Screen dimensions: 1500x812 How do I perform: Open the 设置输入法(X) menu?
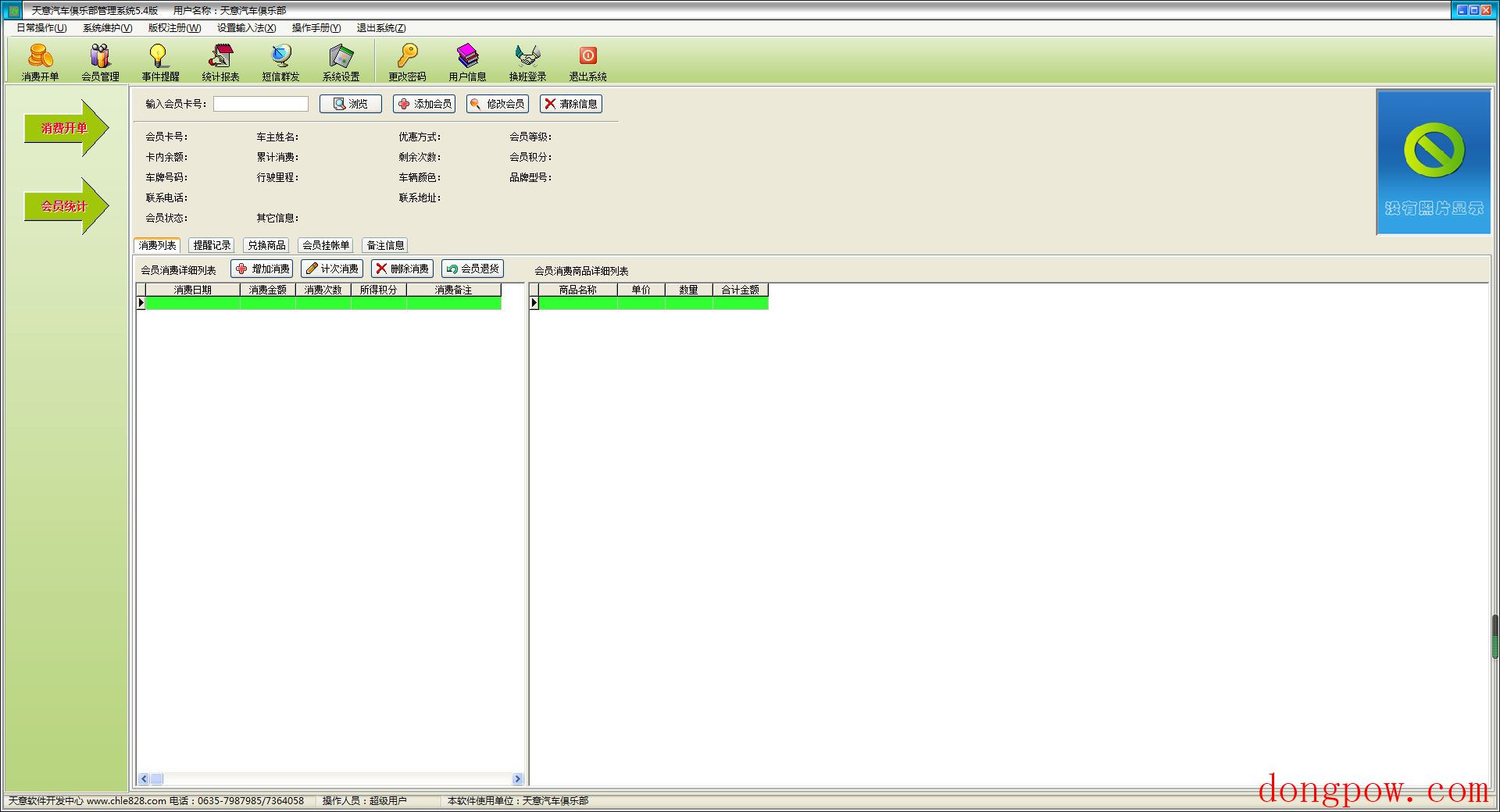point(246,28)
